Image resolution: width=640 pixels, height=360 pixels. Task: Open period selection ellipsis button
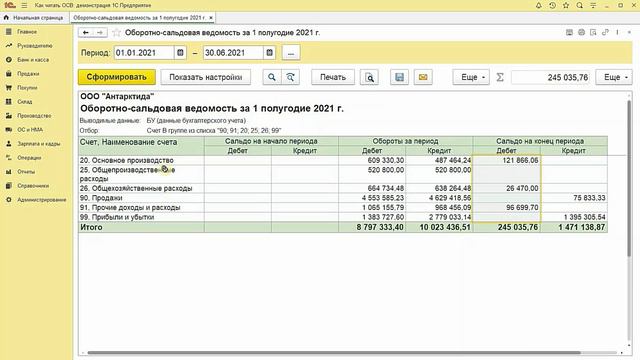[x=291, y=53]
